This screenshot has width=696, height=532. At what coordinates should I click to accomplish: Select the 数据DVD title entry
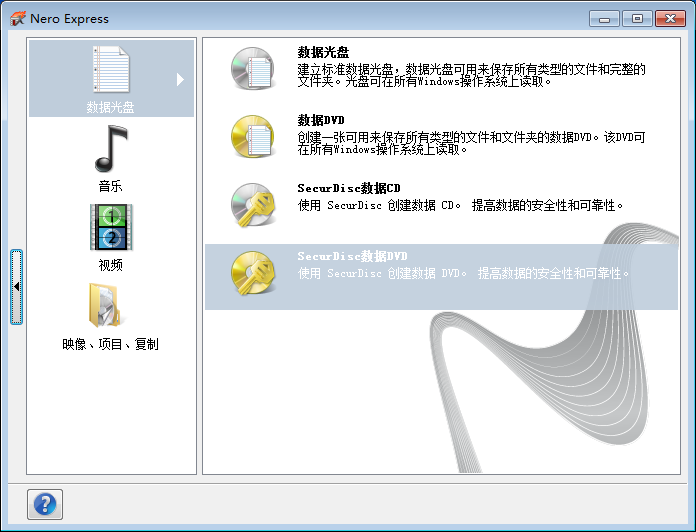[321, 120]
